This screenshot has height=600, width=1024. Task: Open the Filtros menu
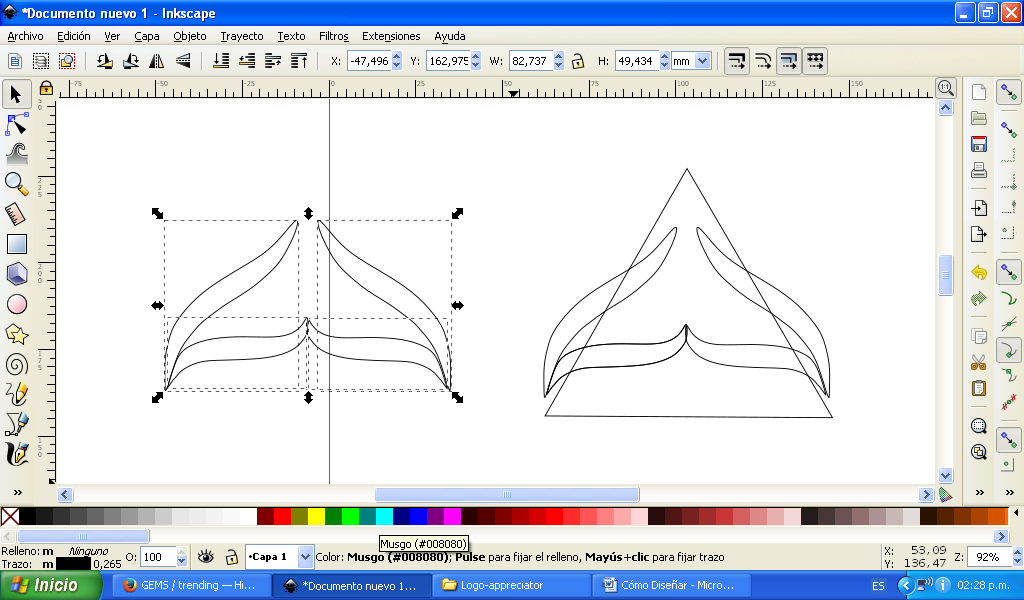(x=334, y=36)
